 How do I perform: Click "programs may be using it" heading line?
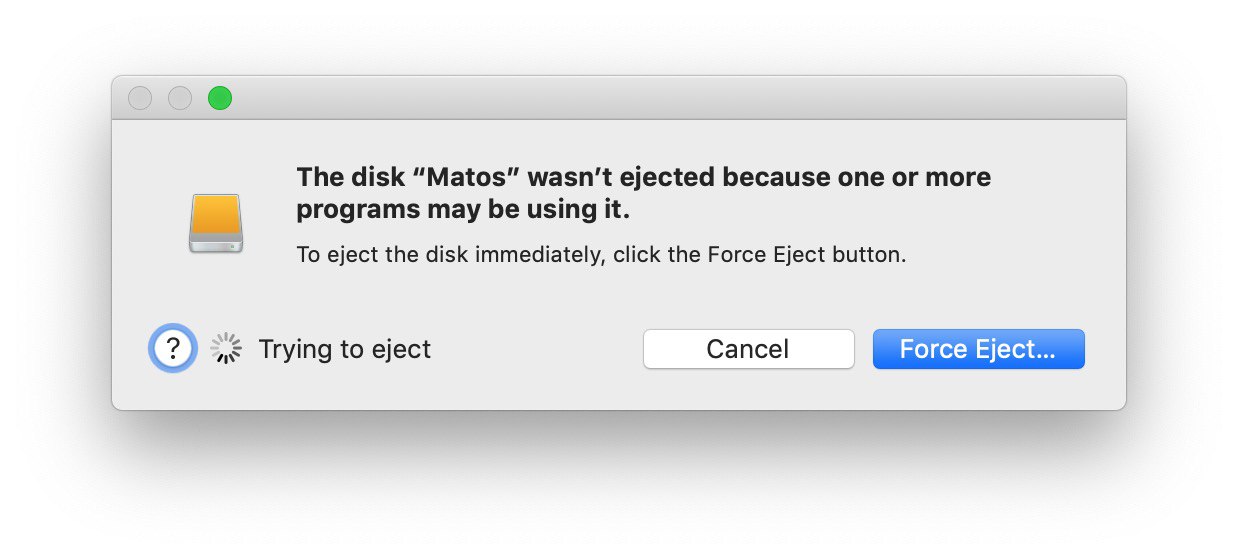(464, 211)
